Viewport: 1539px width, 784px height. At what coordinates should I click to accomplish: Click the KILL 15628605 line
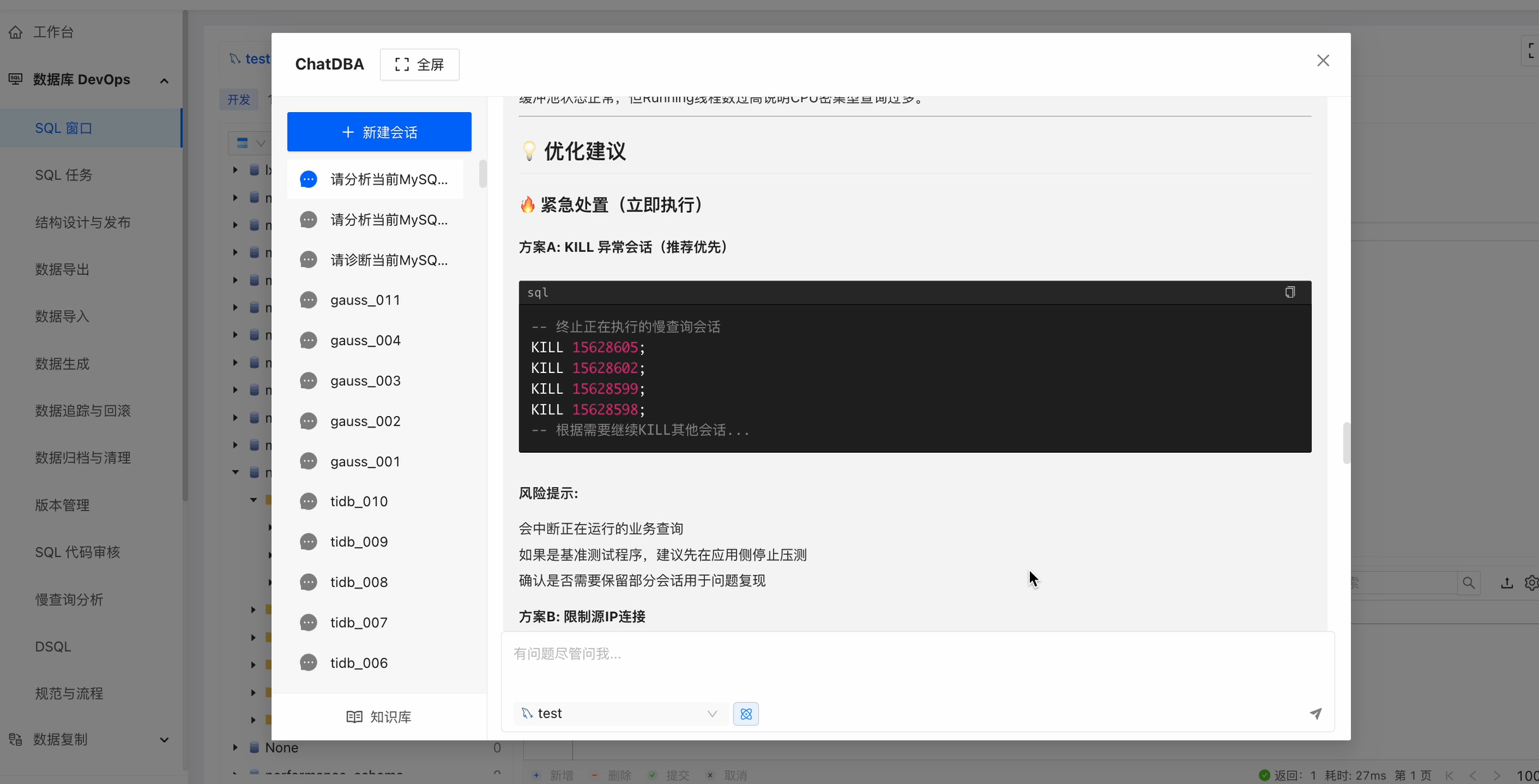tap(588, 347)
